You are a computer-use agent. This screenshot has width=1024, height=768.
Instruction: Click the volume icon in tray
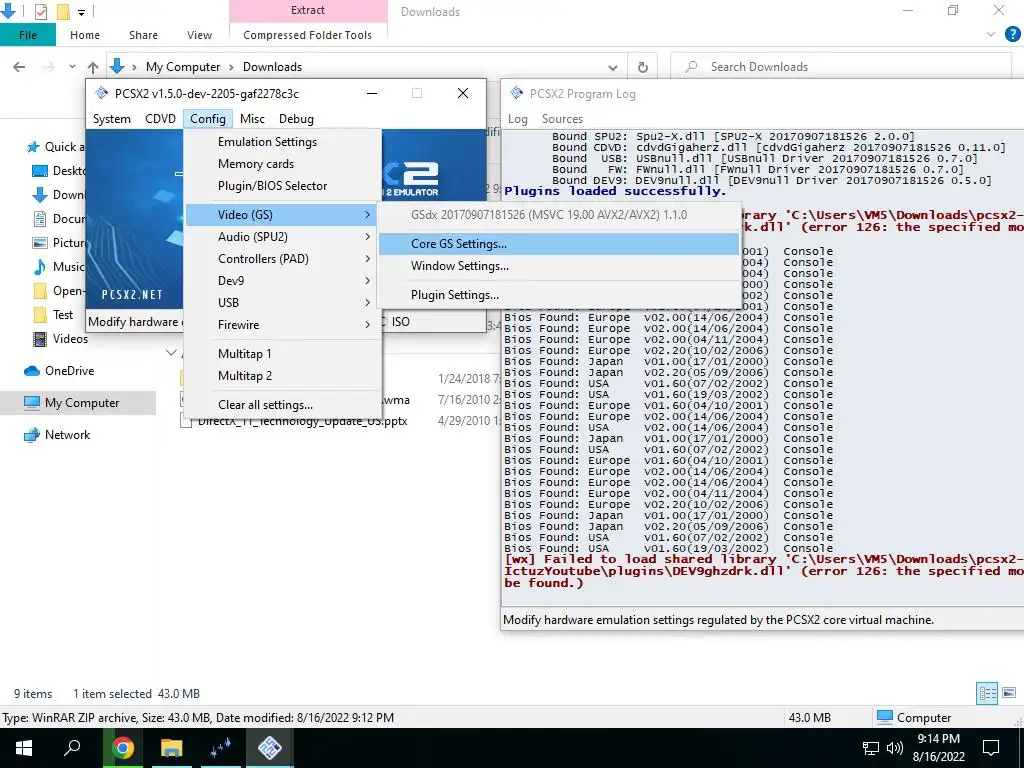click(x=895, y=748)
